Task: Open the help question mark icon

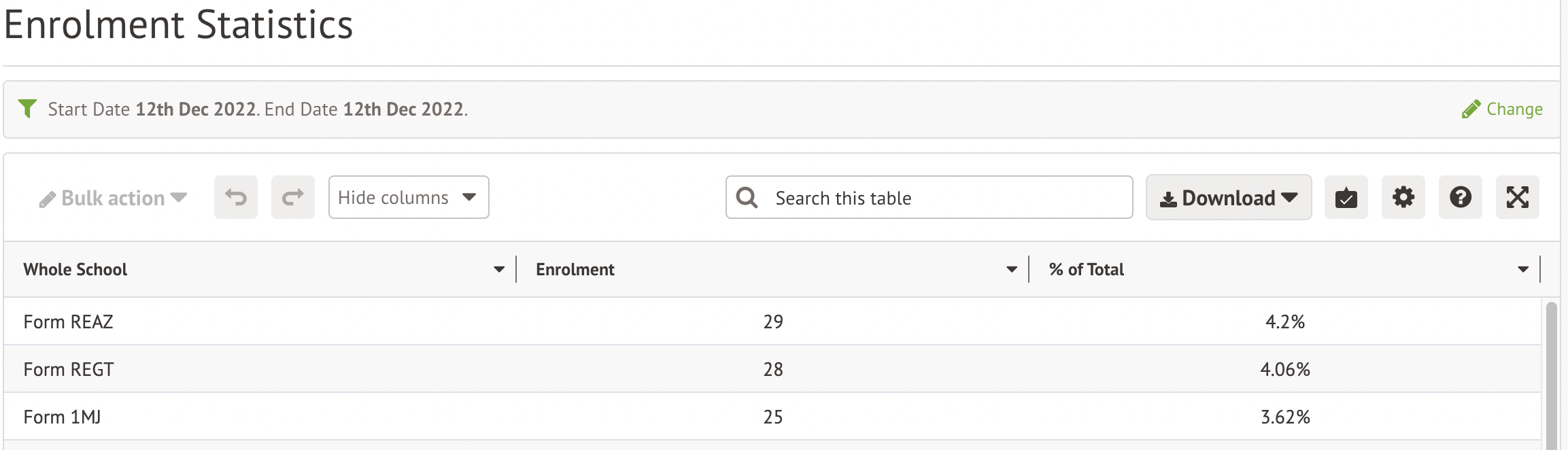Action: 1460,198
